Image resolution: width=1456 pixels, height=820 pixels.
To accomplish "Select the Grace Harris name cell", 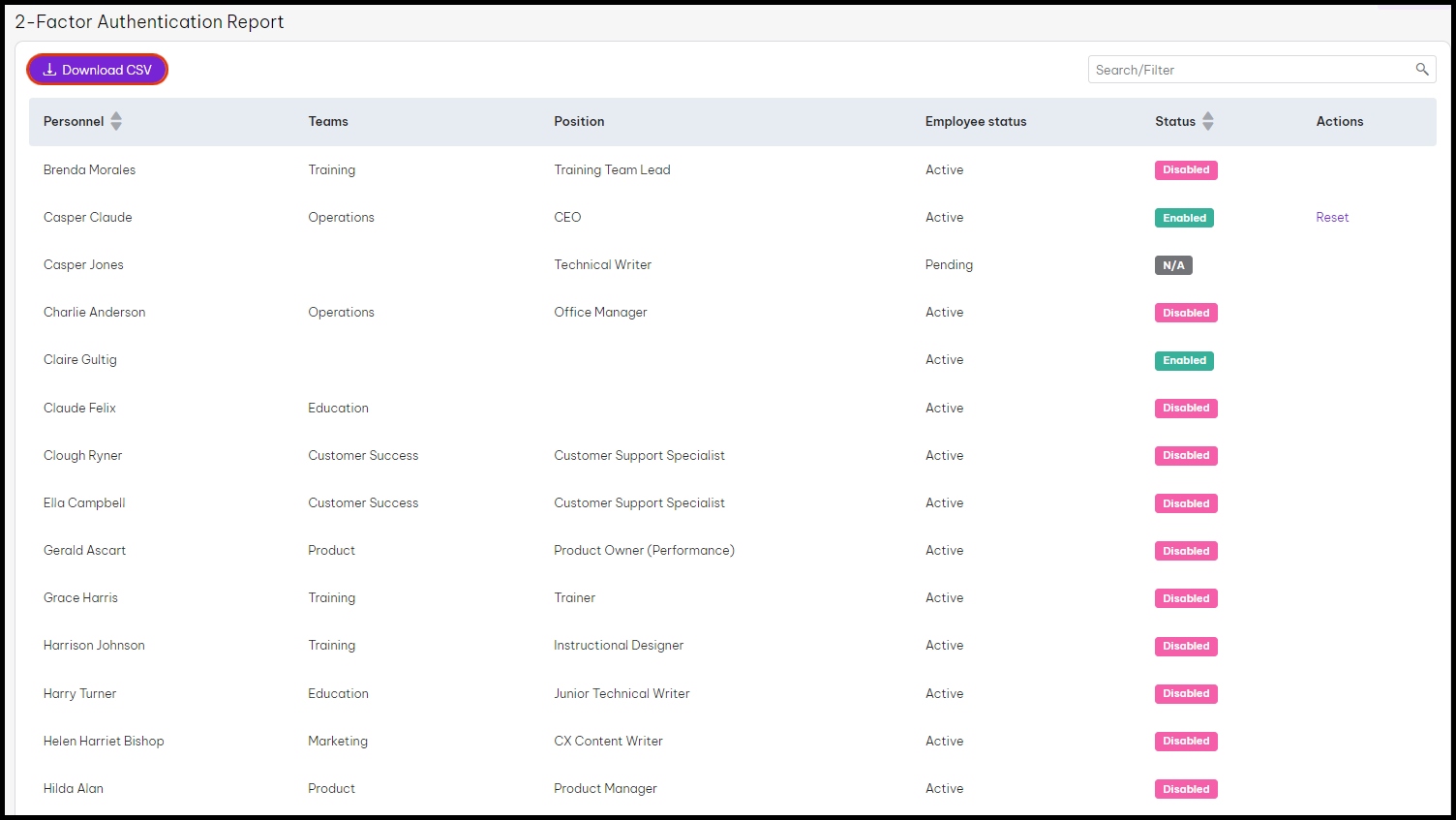I will [x=80, y=598].
